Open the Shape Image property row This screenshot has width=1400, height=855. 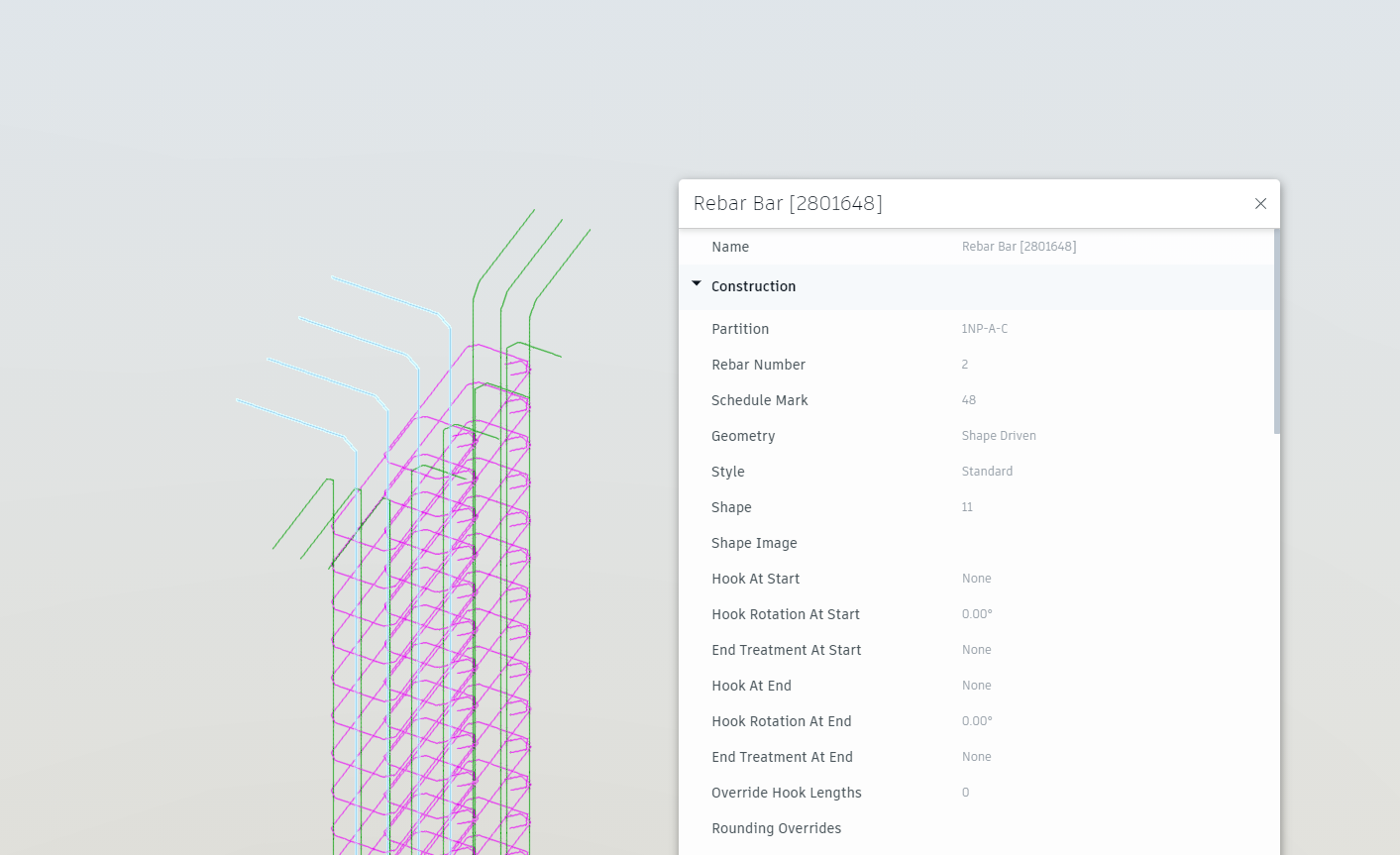[x=754, y=542]
